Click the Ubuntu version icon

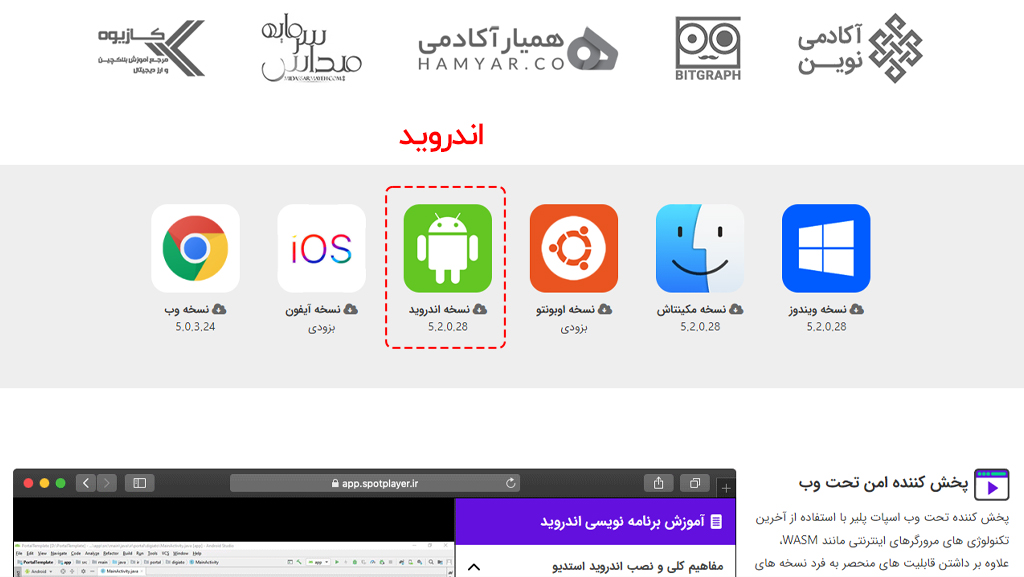(x=574, y=248)
